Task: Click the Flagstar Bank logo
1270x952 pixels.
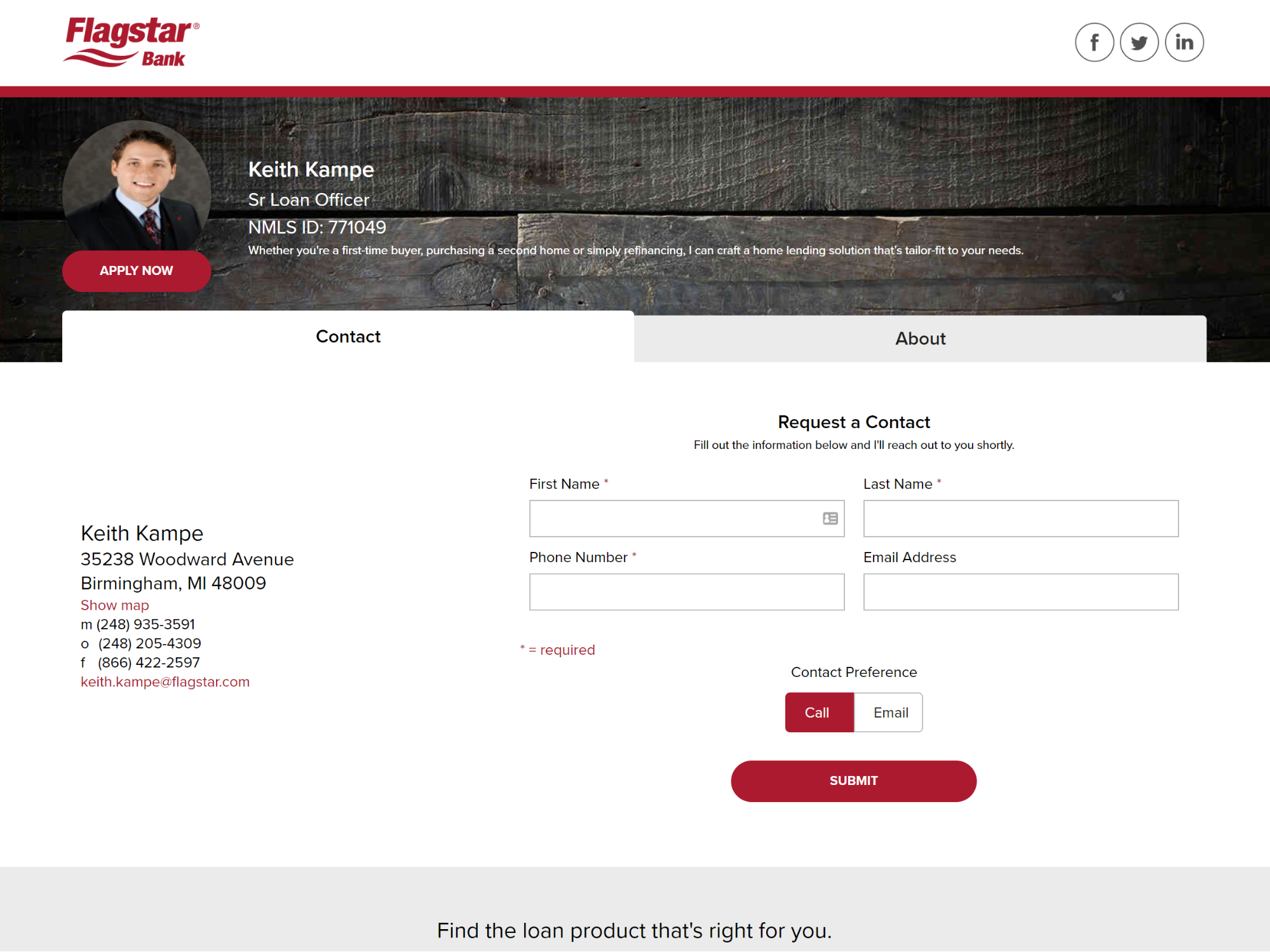Action: click(132, 42)
